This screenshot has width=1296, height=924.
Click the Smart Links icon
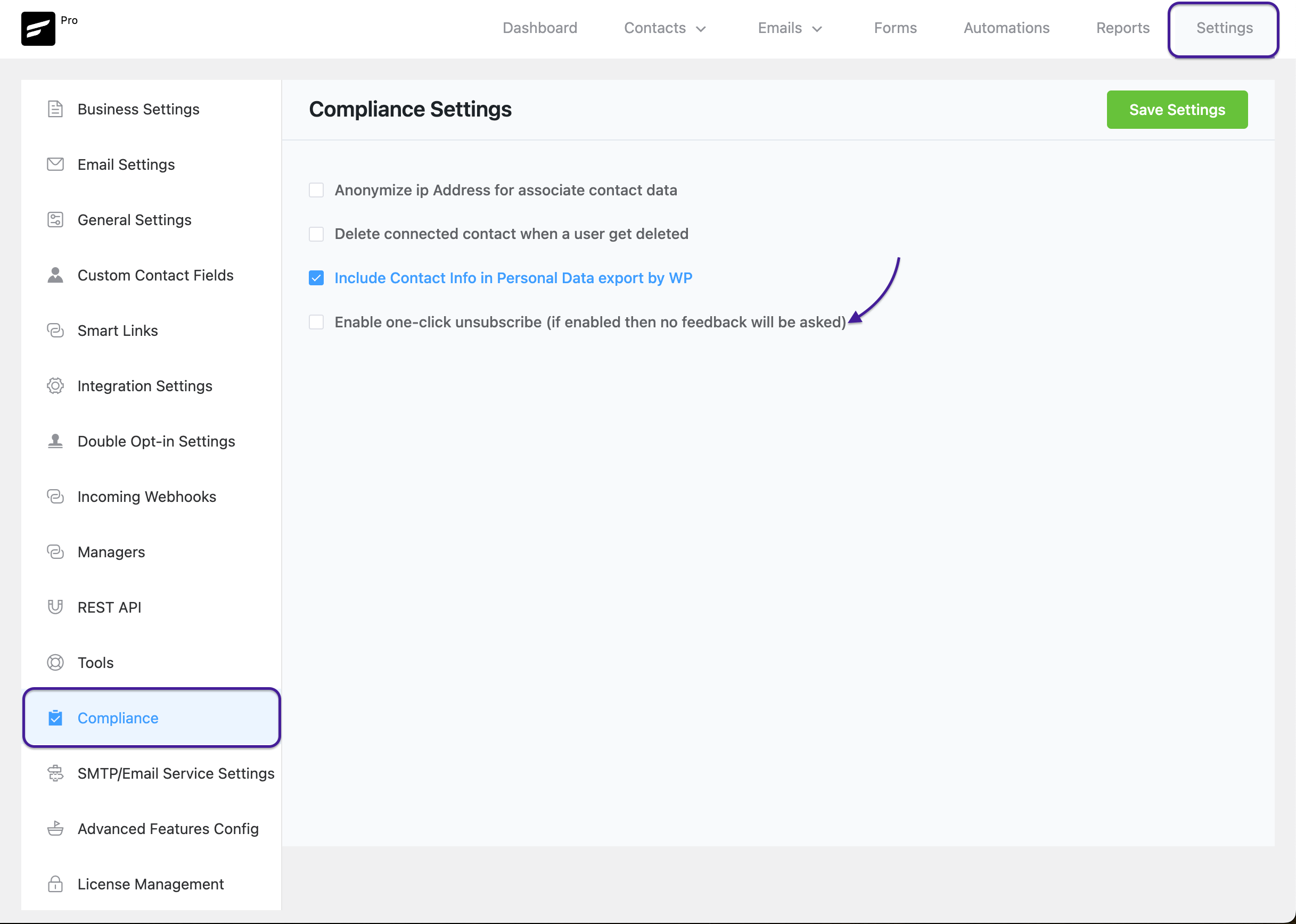[56, 330]
